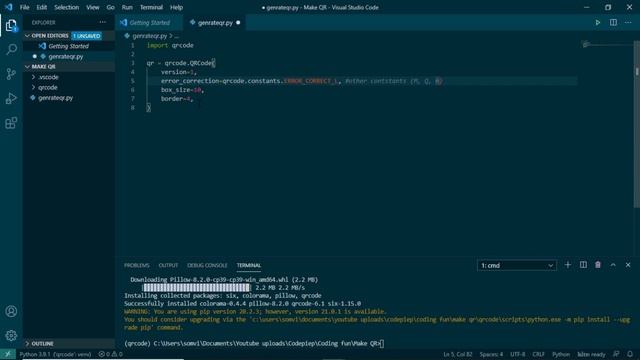Close the terminal panel
Screen dimensions: 640x360
(628, 265)
